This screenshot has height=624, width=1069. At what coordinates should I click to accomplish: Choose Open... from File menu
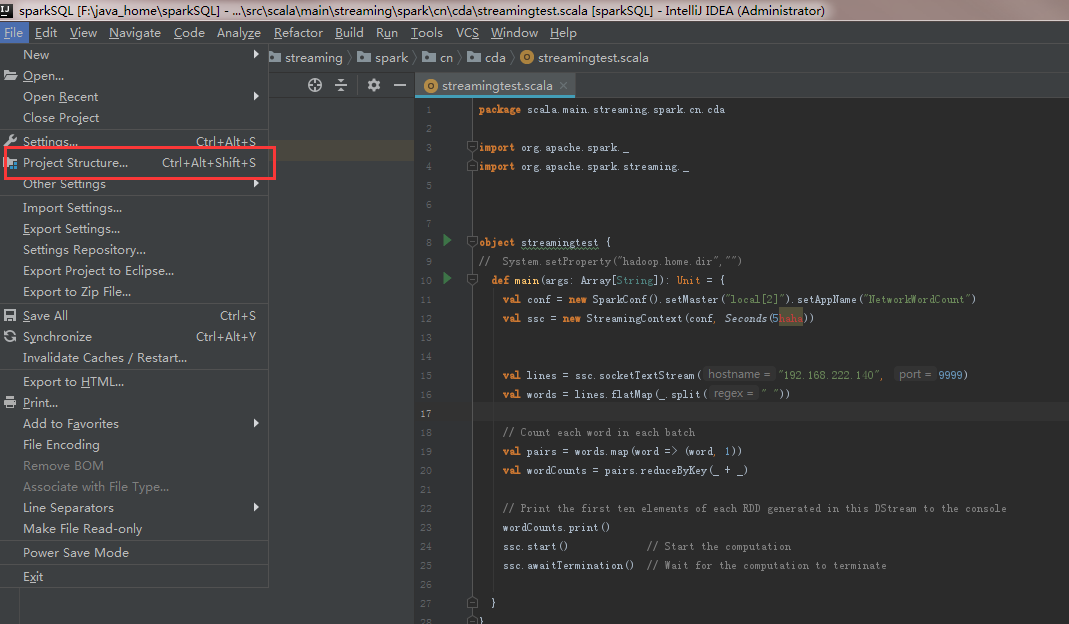pos(134,76)
